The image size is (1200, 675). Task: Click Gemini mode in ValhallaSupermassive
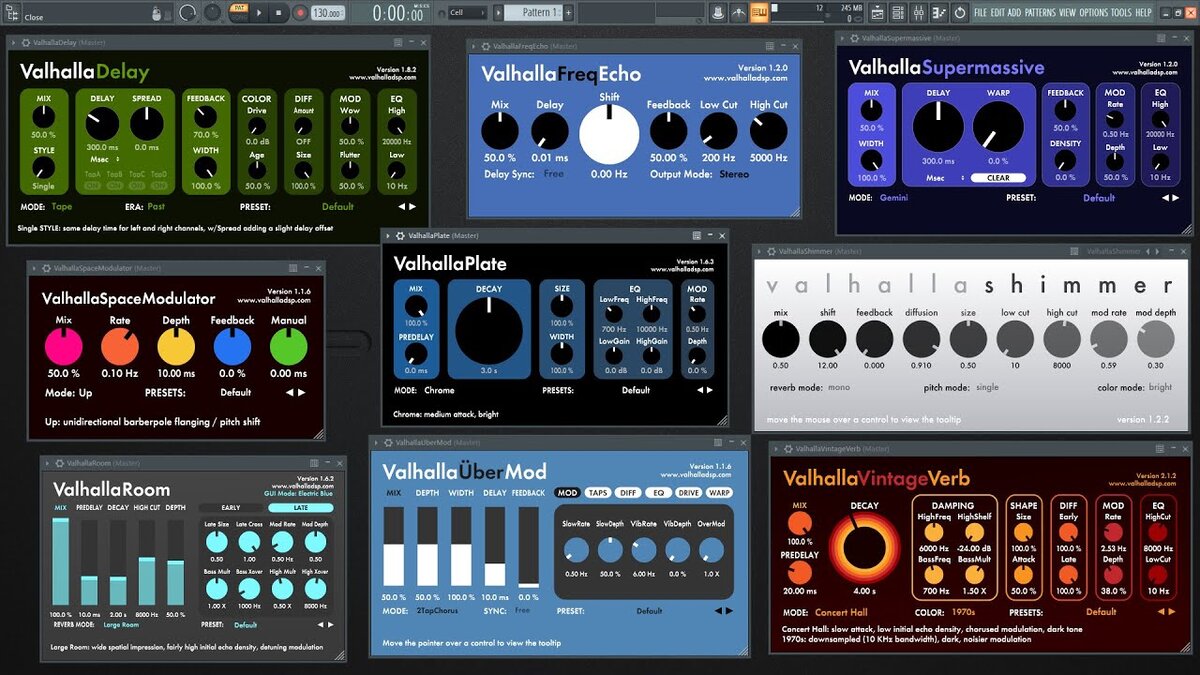(x=894, y=198)
